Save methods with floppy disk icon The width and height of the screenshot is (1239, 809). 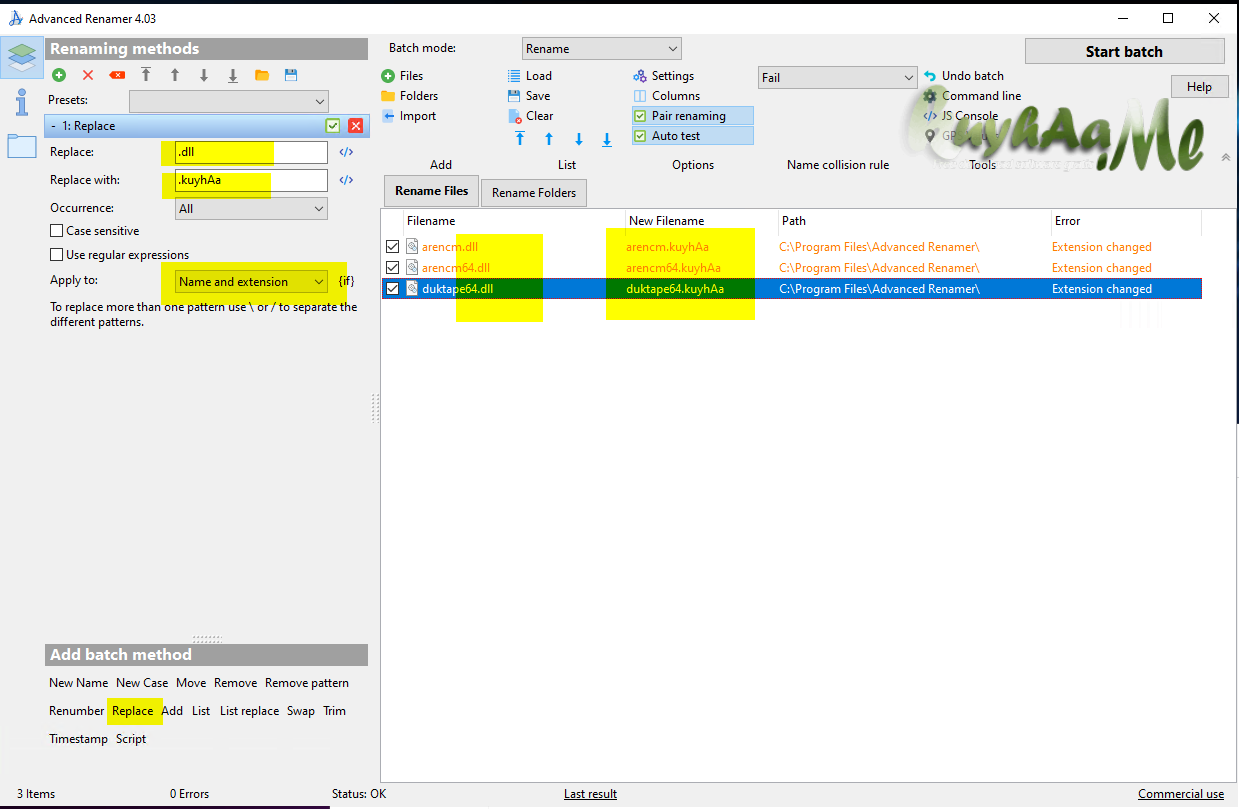[x=291, y=75]
